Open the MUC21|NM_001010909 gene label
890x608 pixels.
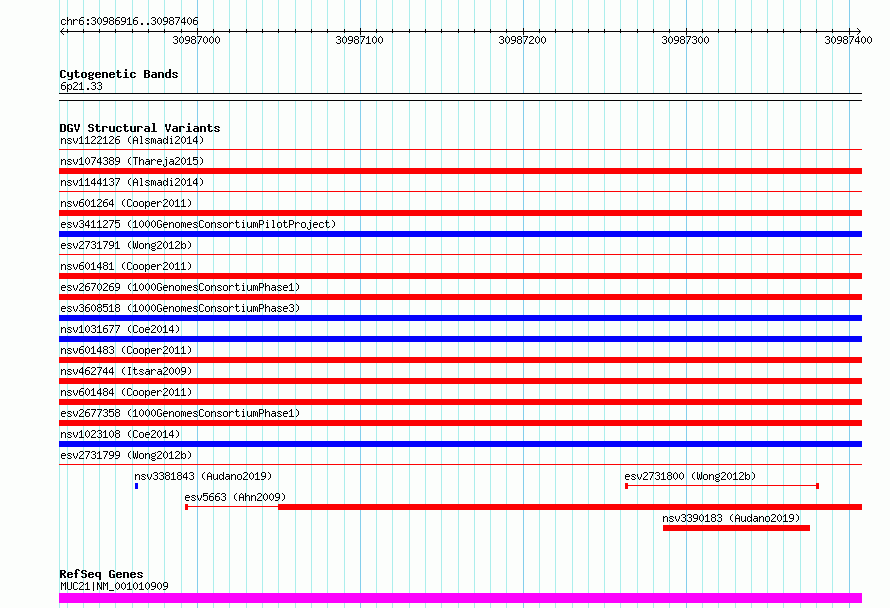[114, 586]
